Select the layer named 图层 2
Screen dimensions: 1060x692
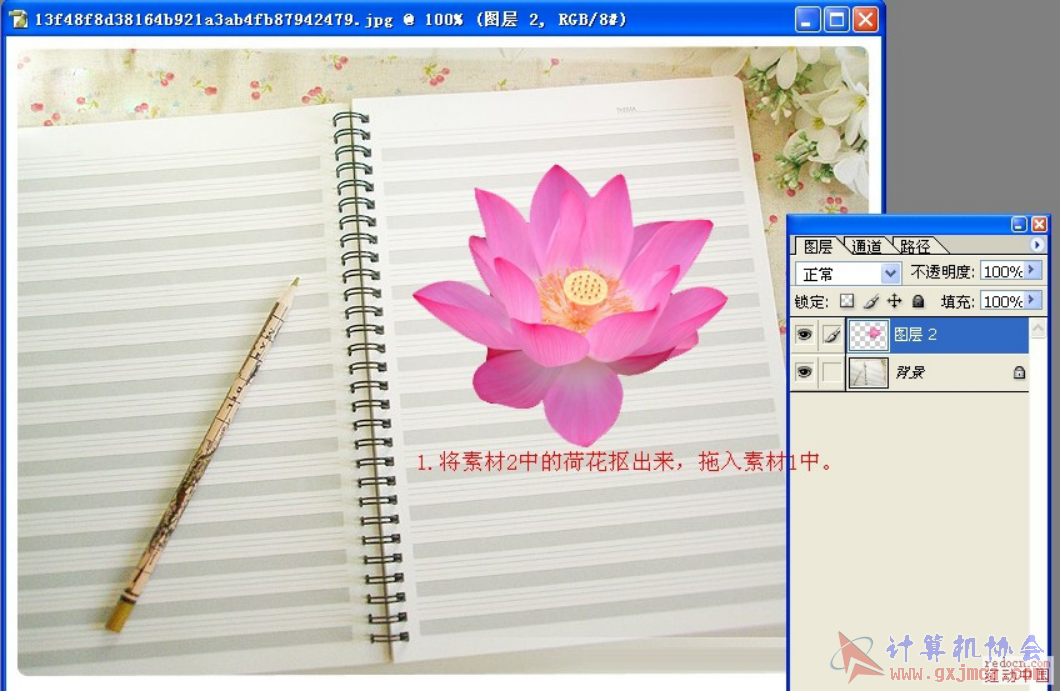click(x=915, y=335)
